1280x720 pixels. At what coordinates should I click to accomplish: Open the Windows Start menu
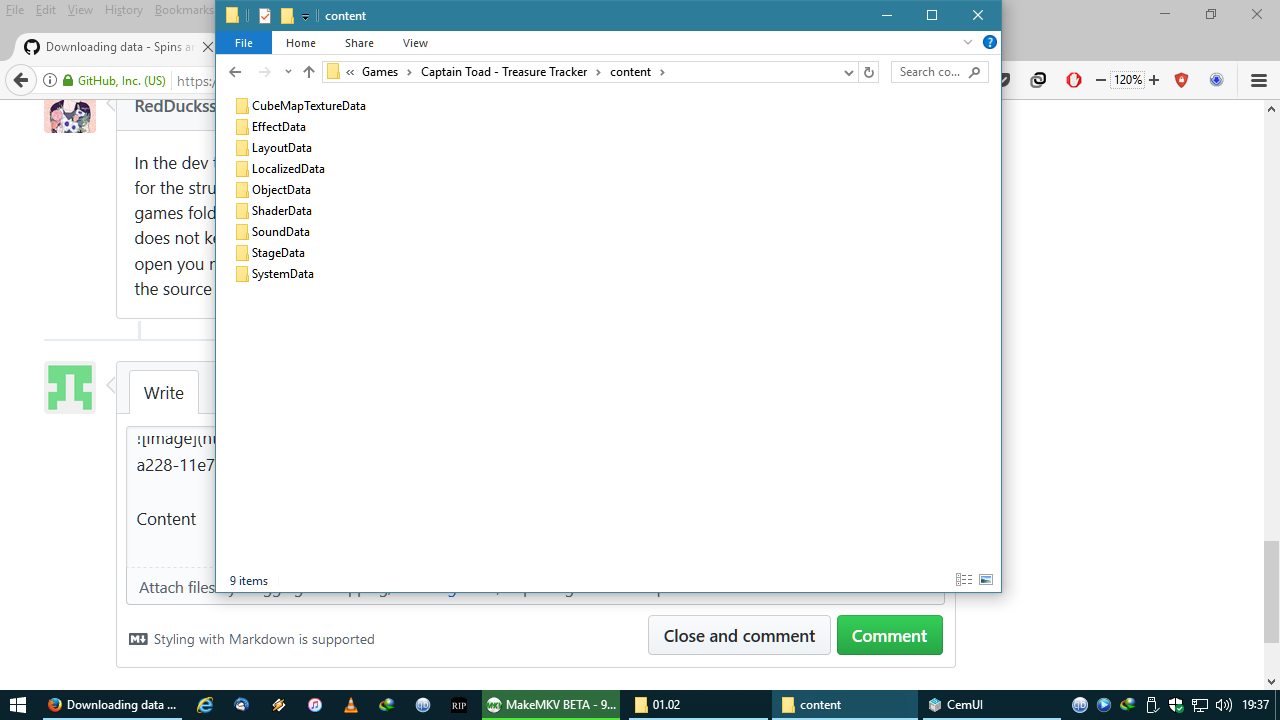18,705
